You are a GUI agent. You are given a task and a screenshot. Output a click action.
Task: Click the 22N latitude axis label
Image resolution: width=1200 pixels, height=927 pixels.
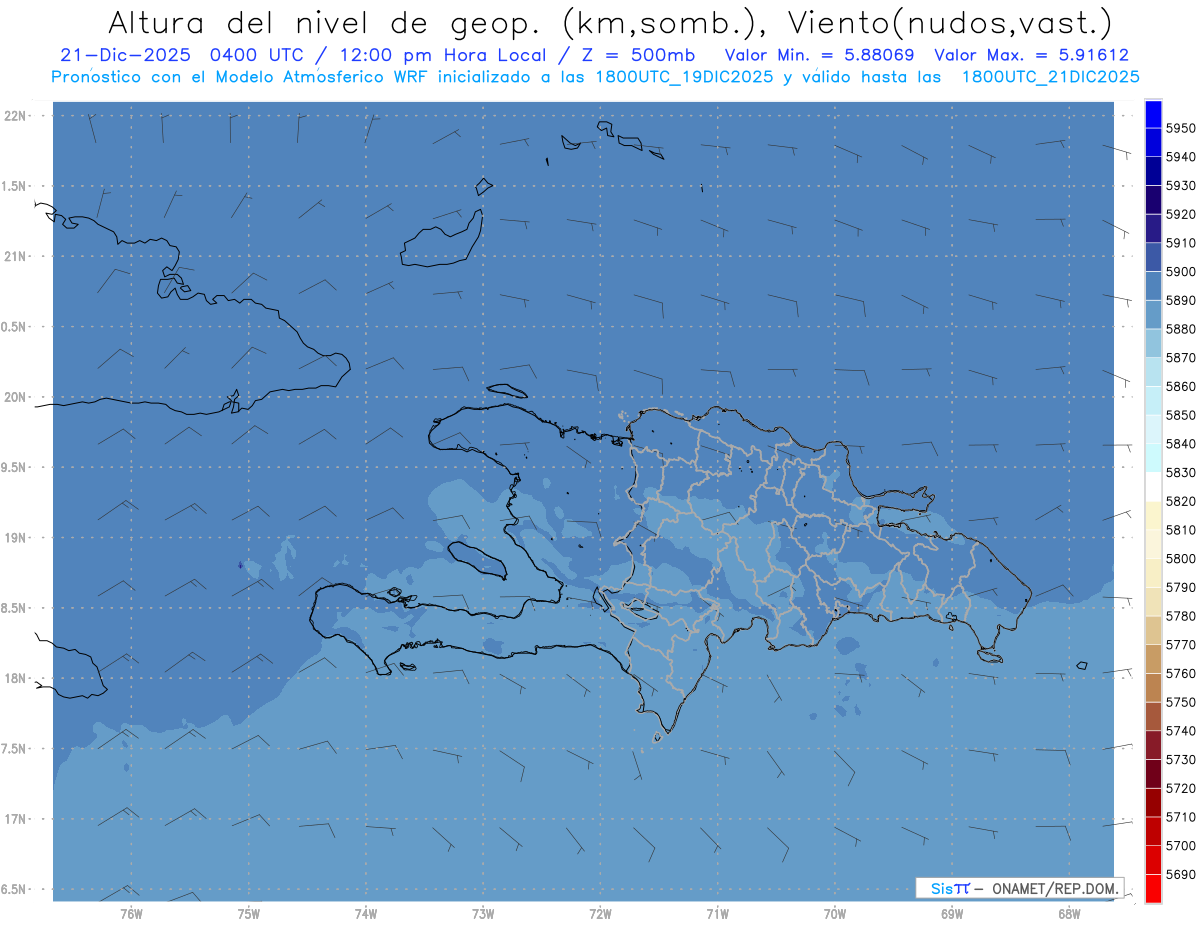tap(15, 116)
